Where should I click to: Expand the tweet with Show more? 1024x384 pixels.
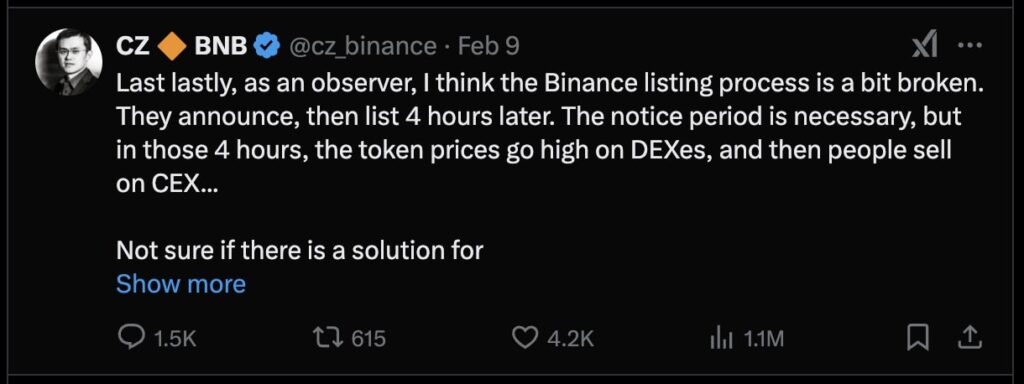(181, 284)
